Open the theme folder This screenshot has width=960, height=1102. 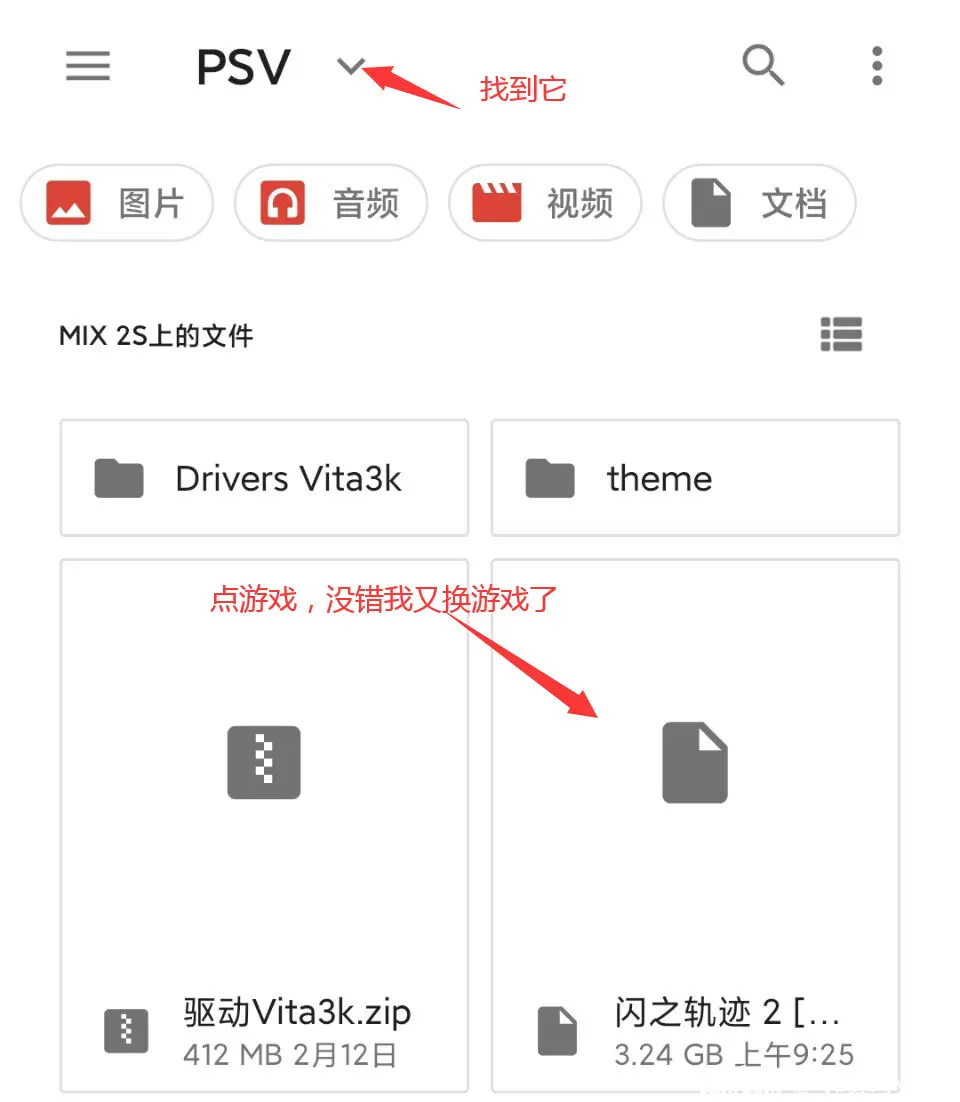(695, 478)
